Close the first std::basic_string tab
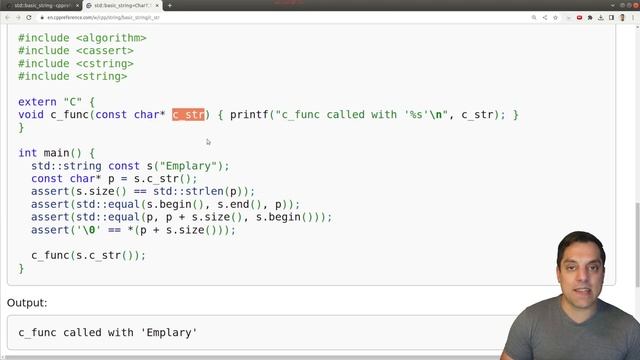 click(77, 6)
